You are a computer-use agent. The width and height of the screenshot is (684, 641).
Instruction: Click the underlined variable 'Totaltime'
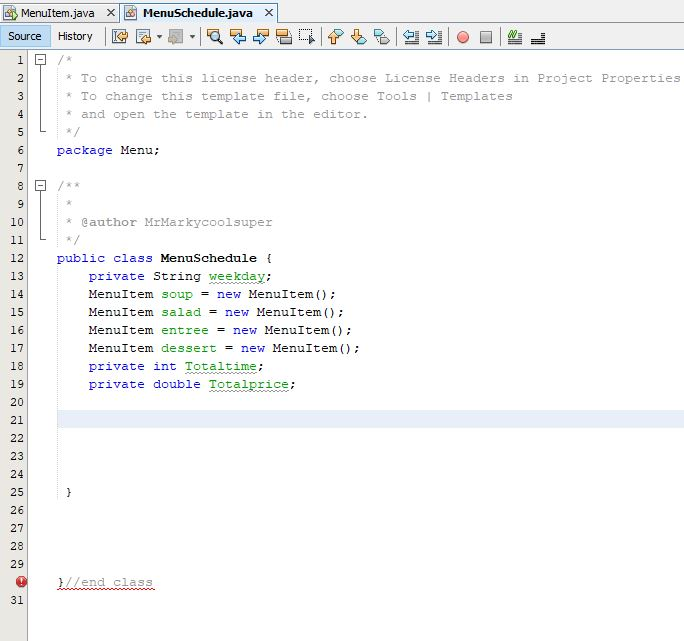221,367
